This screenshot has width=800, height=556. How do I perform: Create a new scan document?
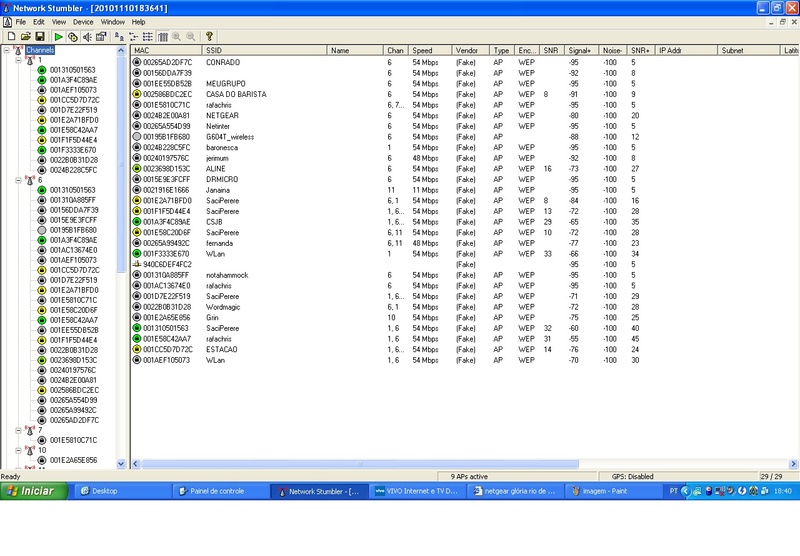coord(11,36)
